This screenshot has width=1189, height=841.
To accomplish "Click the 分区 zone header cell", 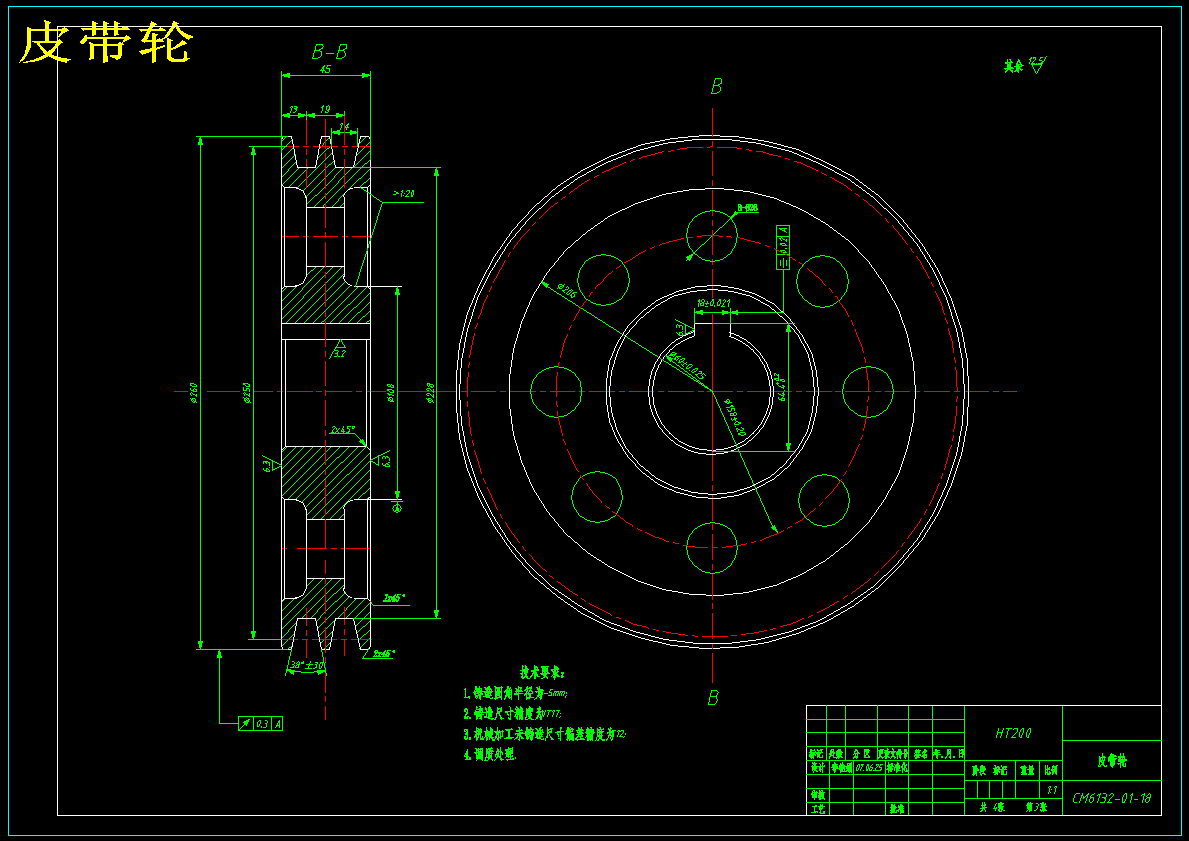I will (861, 754).
